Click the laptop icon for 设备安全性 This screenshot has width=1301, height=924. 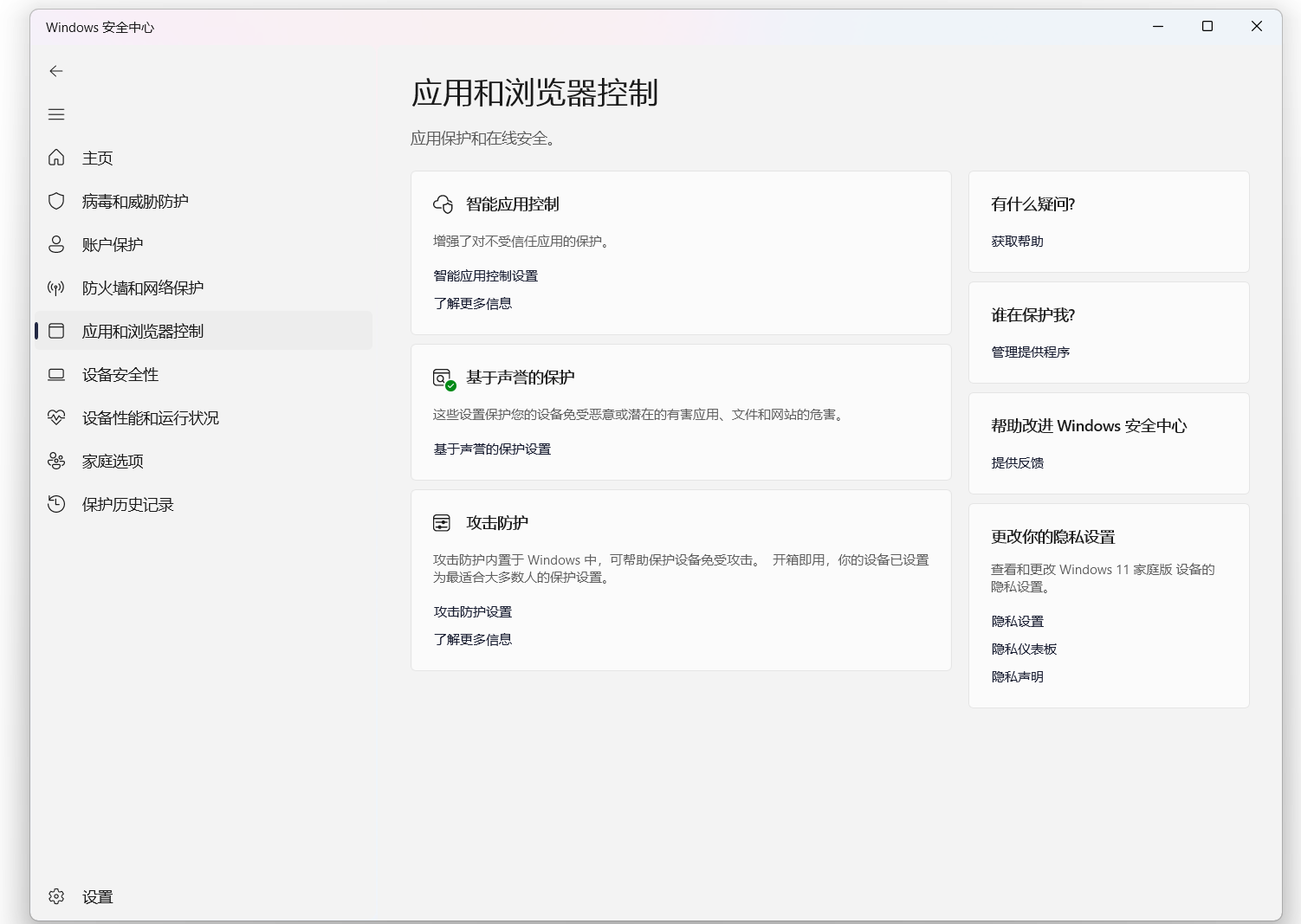(x=56, y=374)
